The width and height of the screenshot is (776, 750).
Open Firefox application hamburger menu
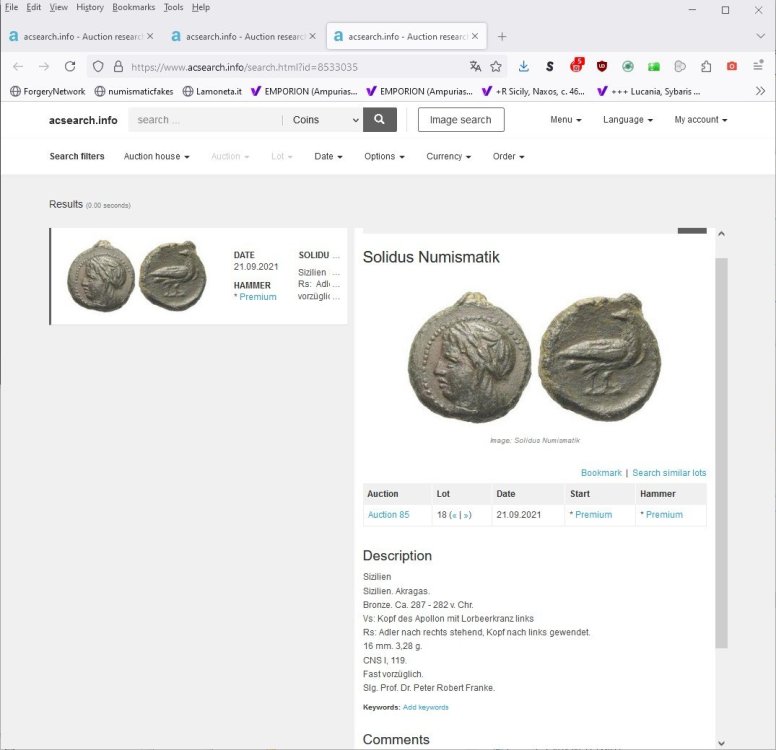point(758,67)
